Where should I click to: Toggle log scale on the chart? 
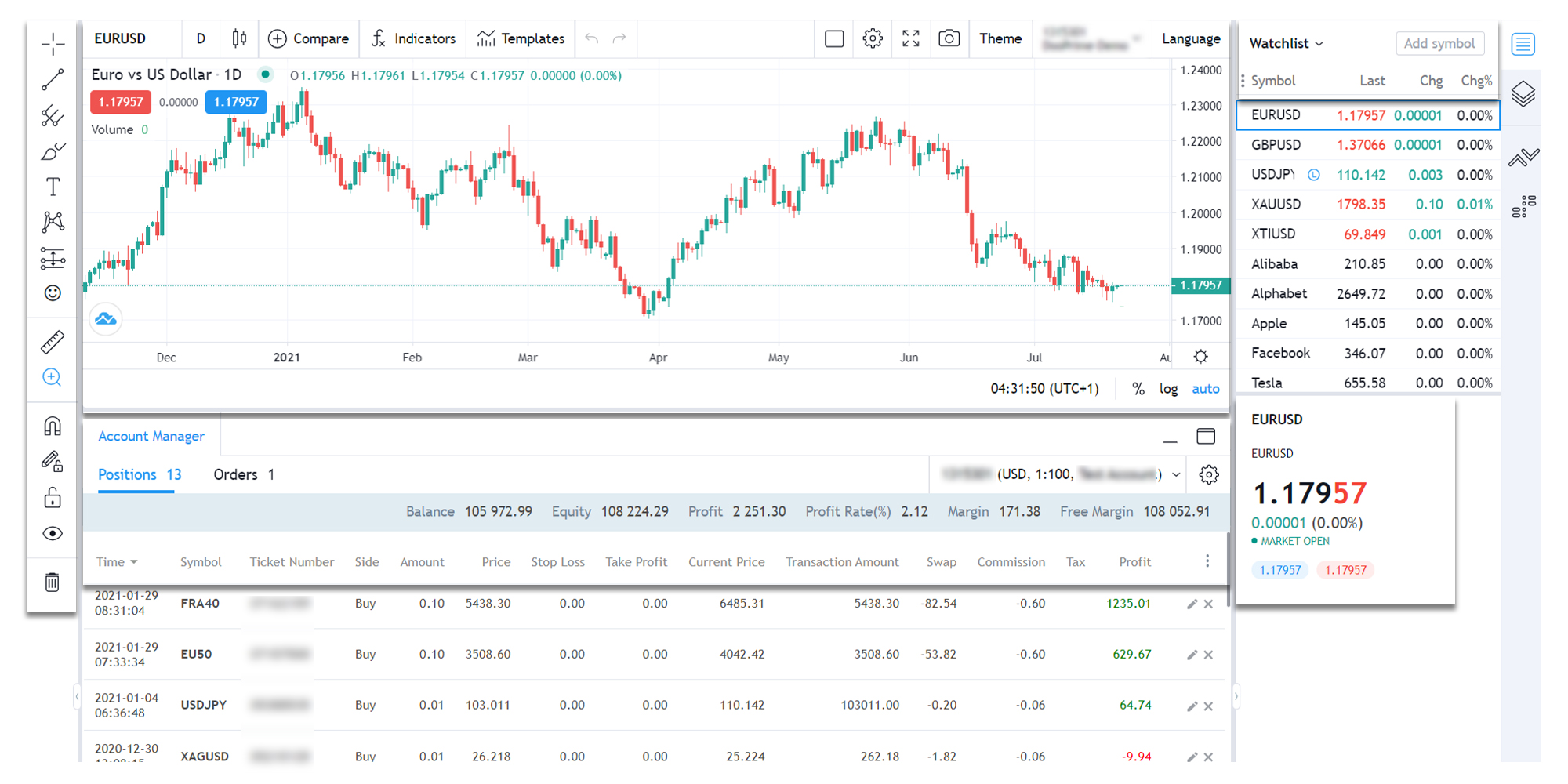(x=1168, y=389)
